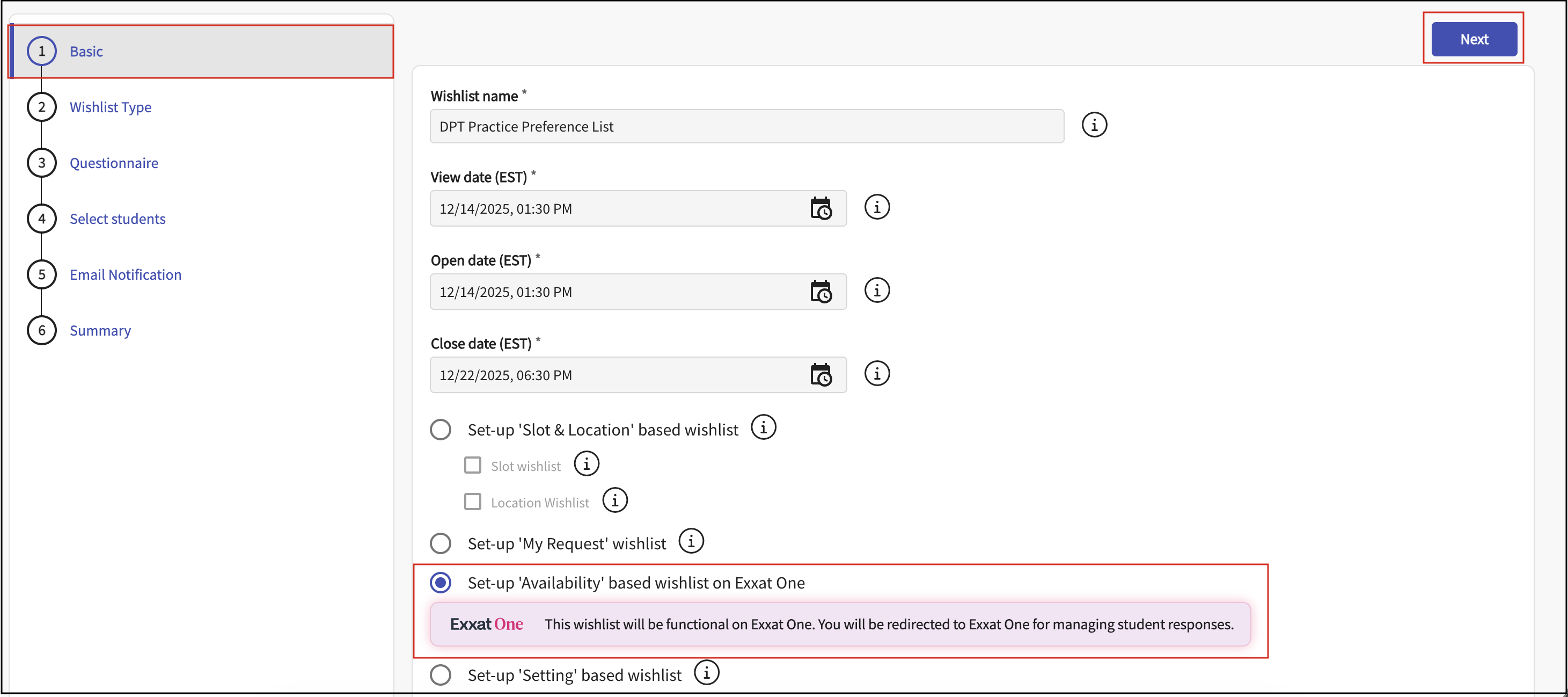Select 'My Request' wishlist radio option
1568x697 pixels.
coord(441,543)
